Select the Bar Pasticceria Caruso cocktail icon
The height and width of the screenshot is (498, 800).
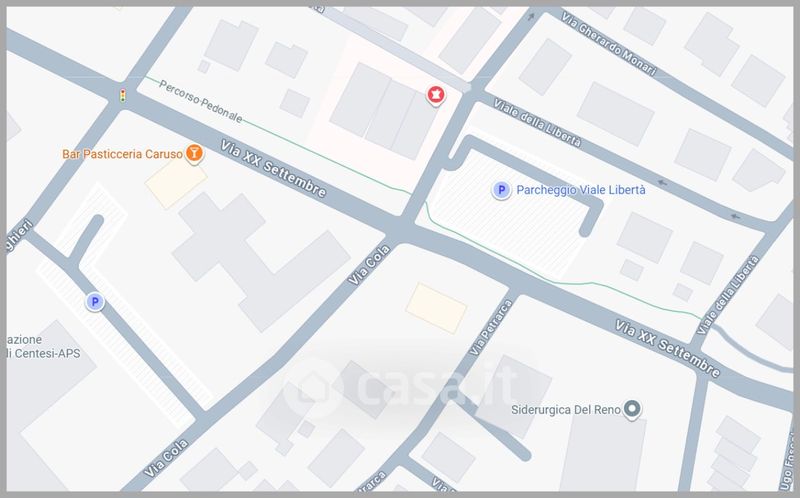pyautogui.click(x=194, y=153)
